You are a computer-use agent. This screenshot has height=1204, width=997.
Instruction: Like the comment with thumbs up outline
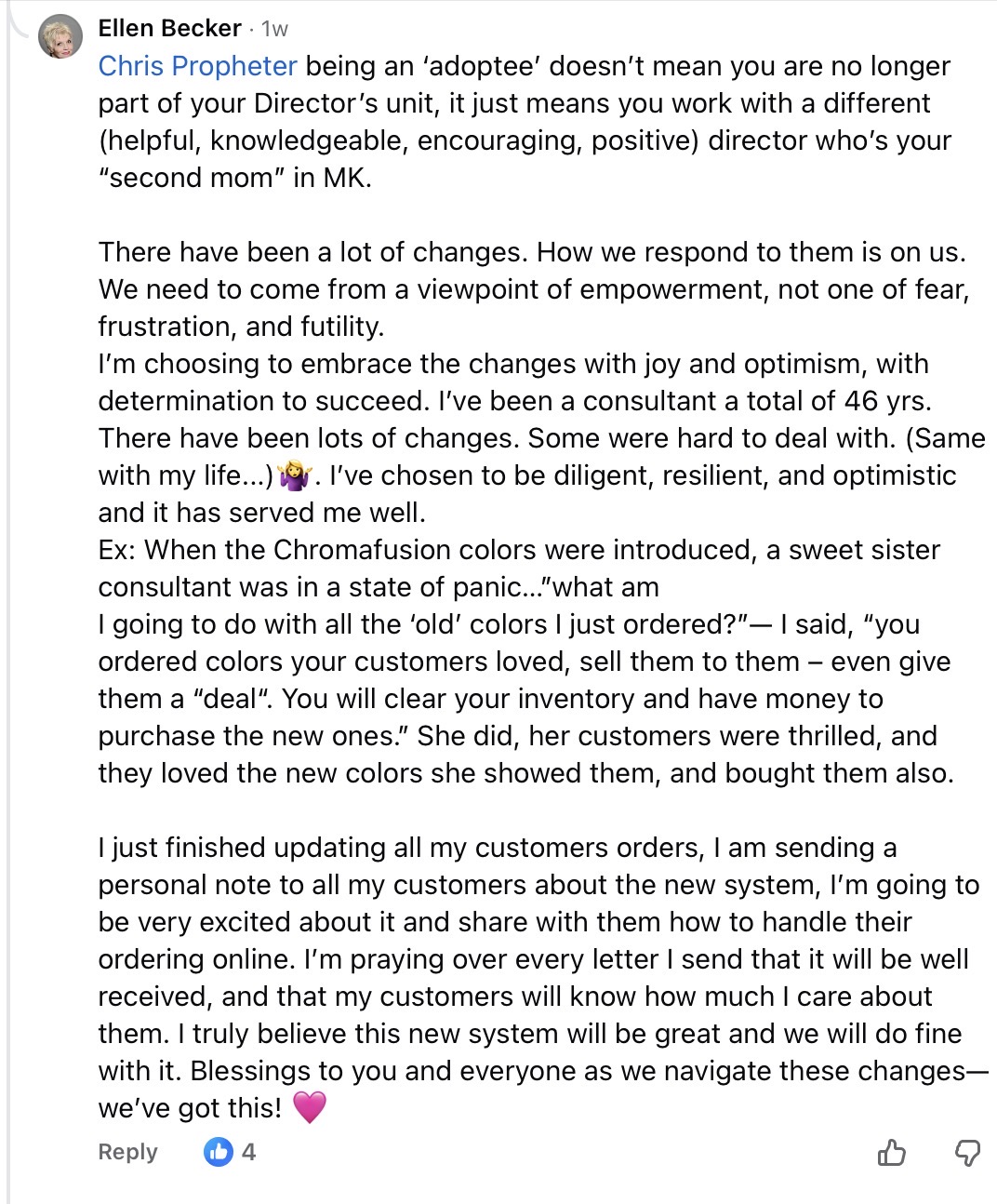[x=891, y=1153]
